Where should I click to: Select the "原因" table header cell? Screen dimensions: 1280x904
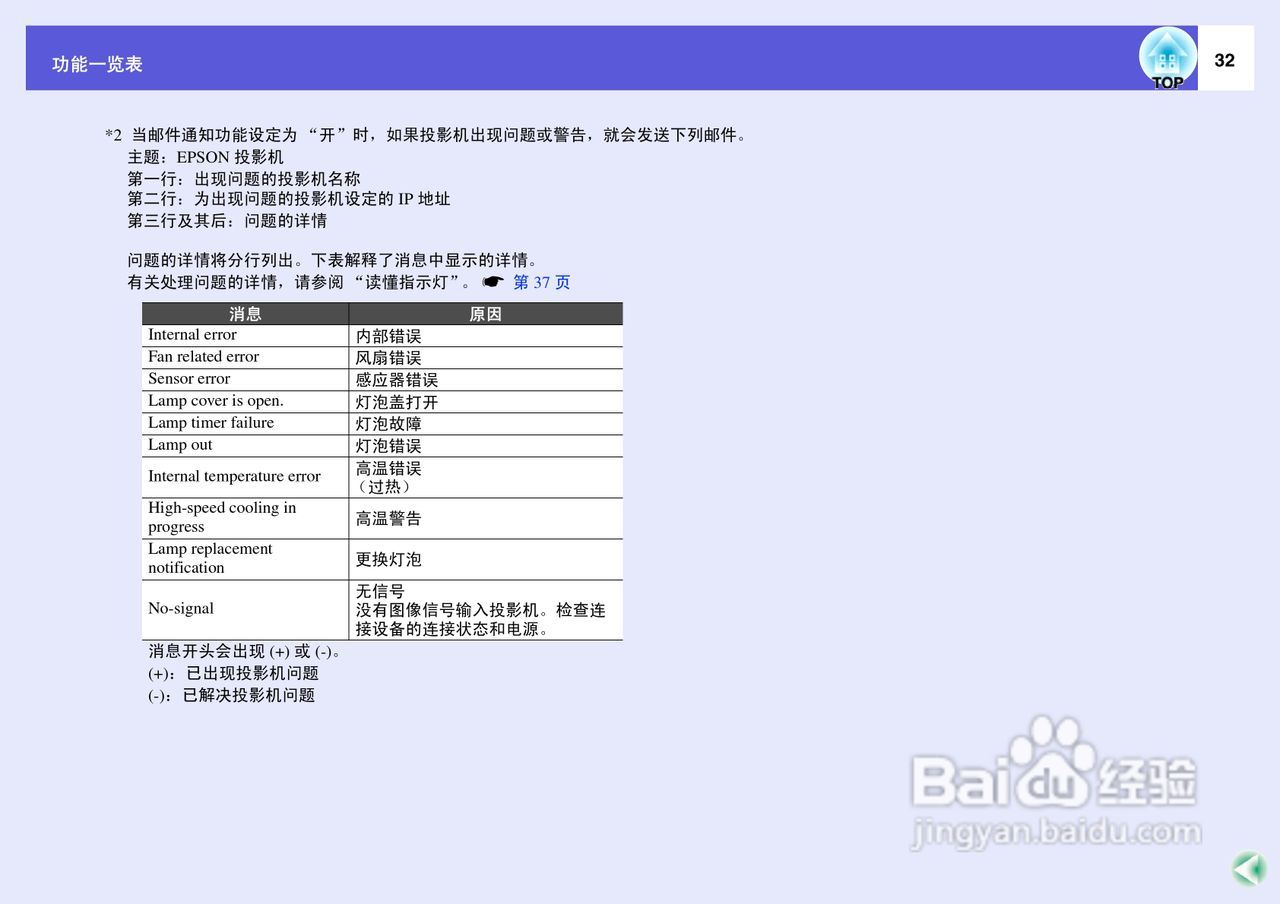pyautogui.click(x=486, y=313)
